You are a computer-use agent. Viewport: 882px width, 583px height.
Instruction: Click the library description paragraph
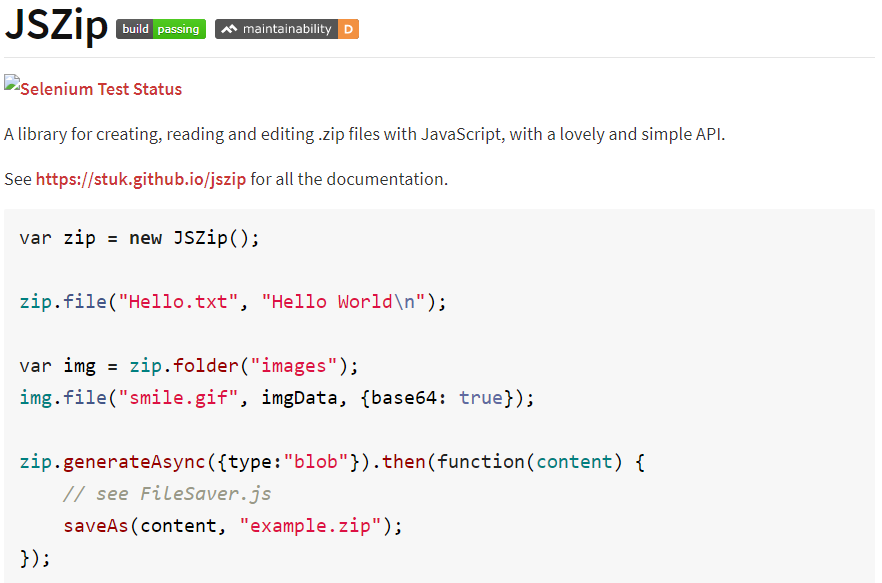pos(364,134)
